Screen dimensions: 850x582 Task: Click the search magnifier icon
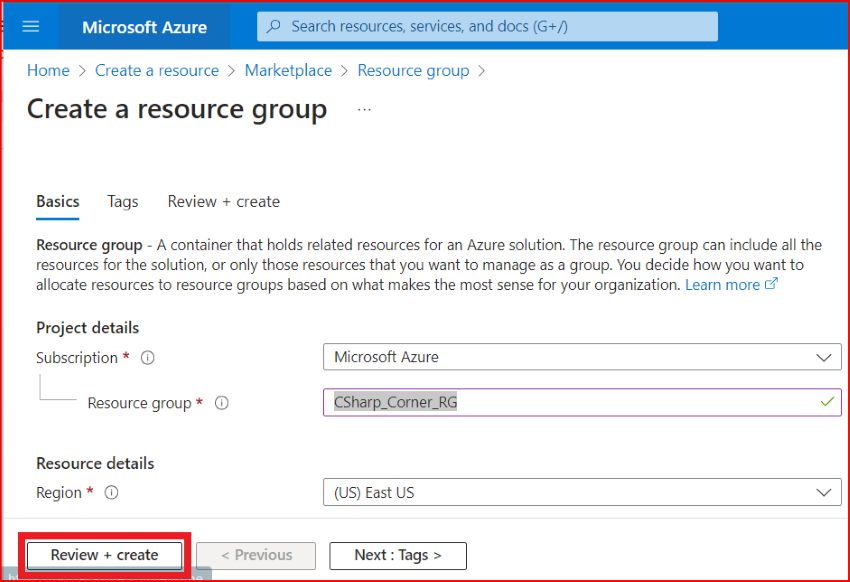tap(274, 26)
